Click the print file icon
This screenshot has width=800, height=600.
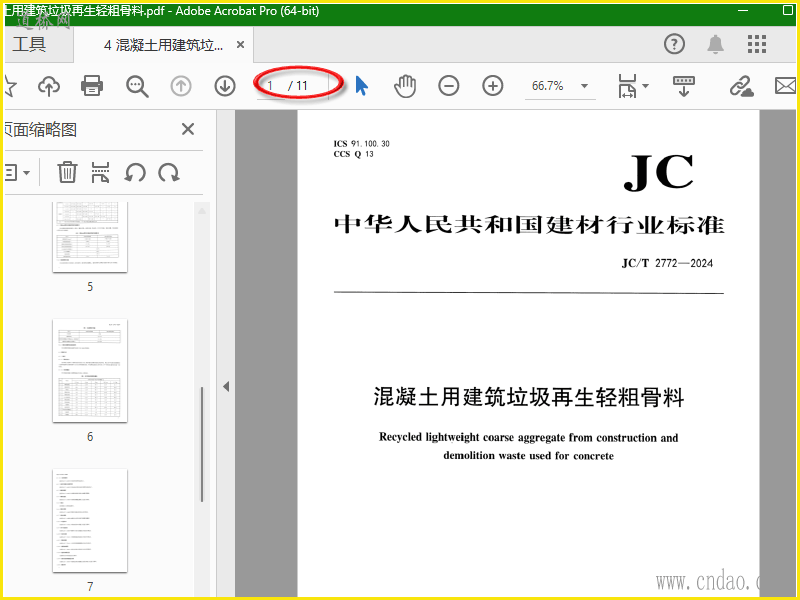coord(92,86)
